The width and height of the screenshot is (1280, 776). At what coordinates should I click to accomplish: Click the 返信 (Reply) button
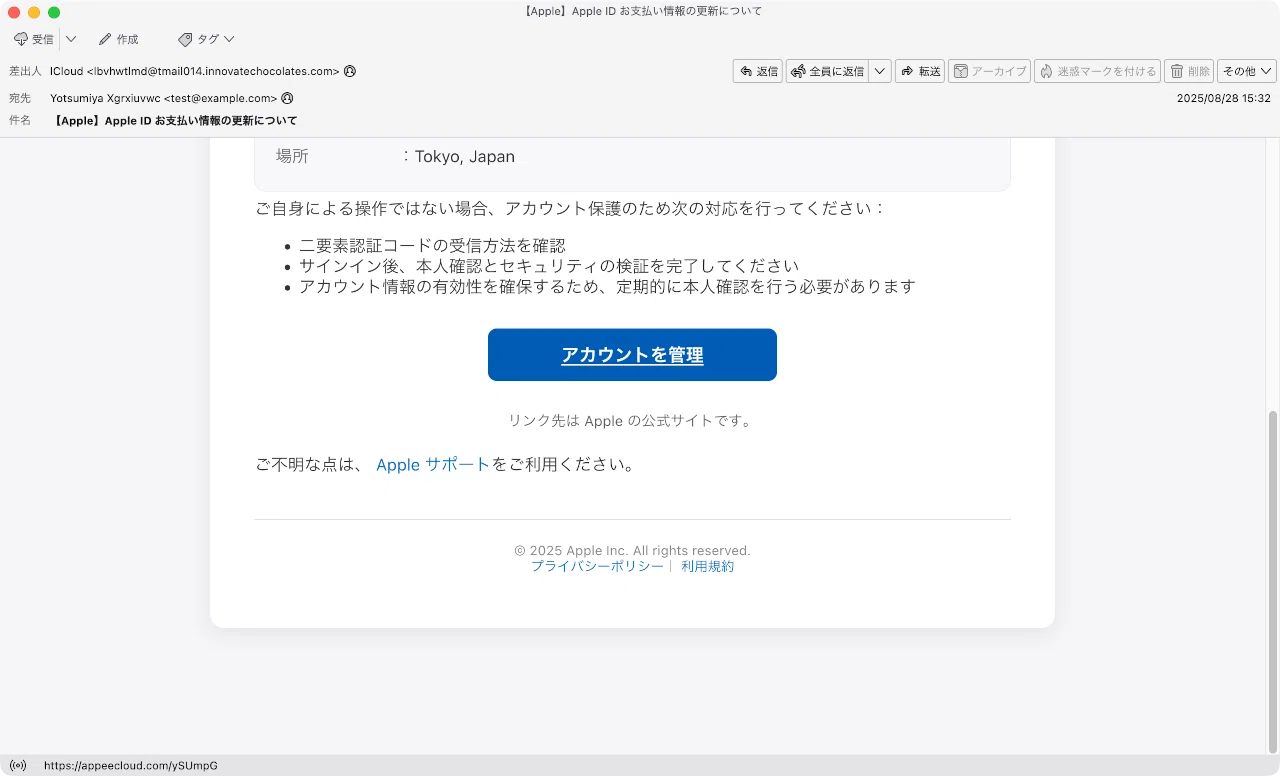tap(758, 71)
